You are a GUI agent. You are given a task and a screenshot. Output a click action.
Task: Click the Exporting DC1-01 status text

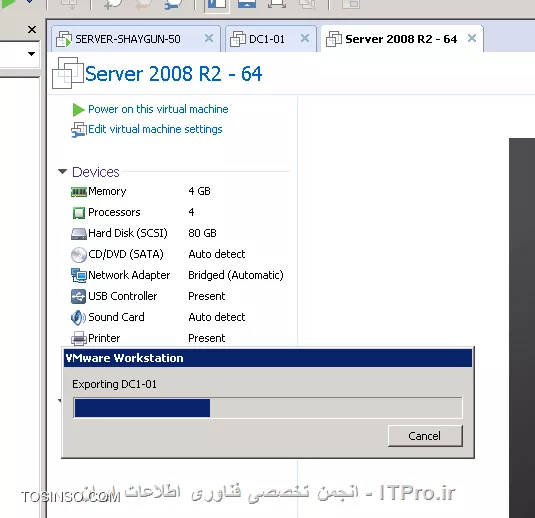pos(114,385)
